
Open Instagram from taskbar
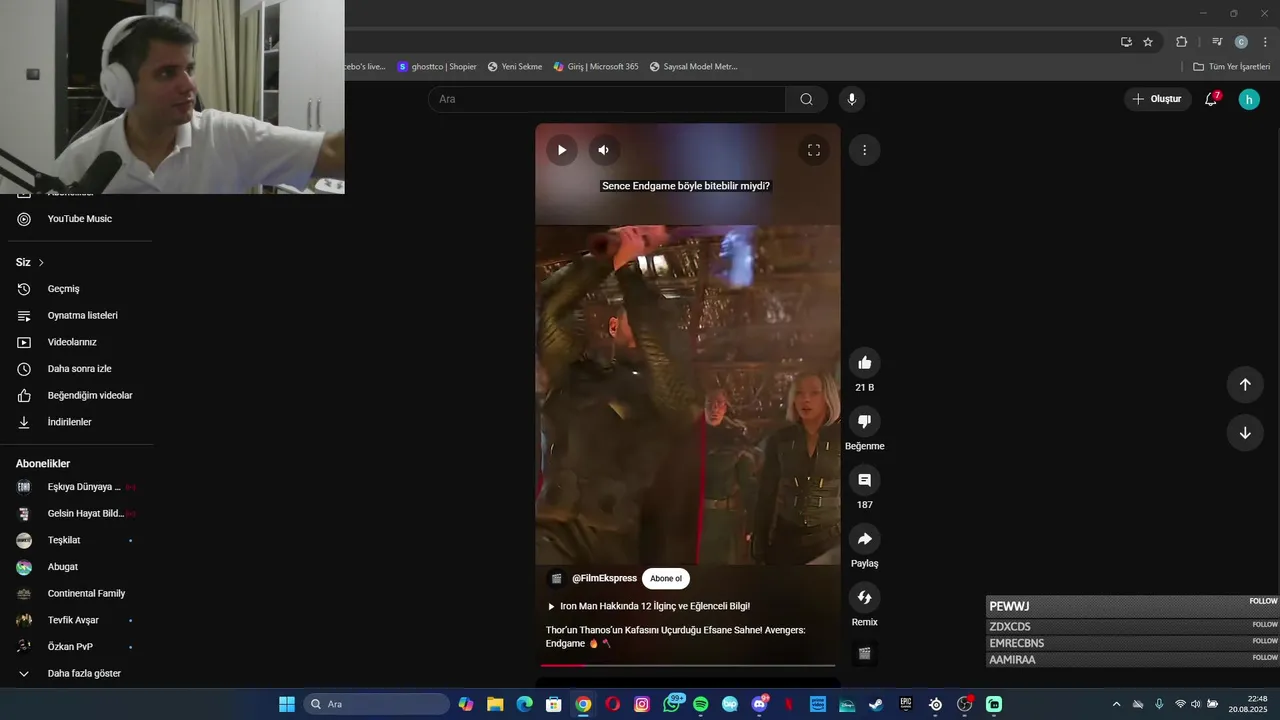tap(642, 704)
